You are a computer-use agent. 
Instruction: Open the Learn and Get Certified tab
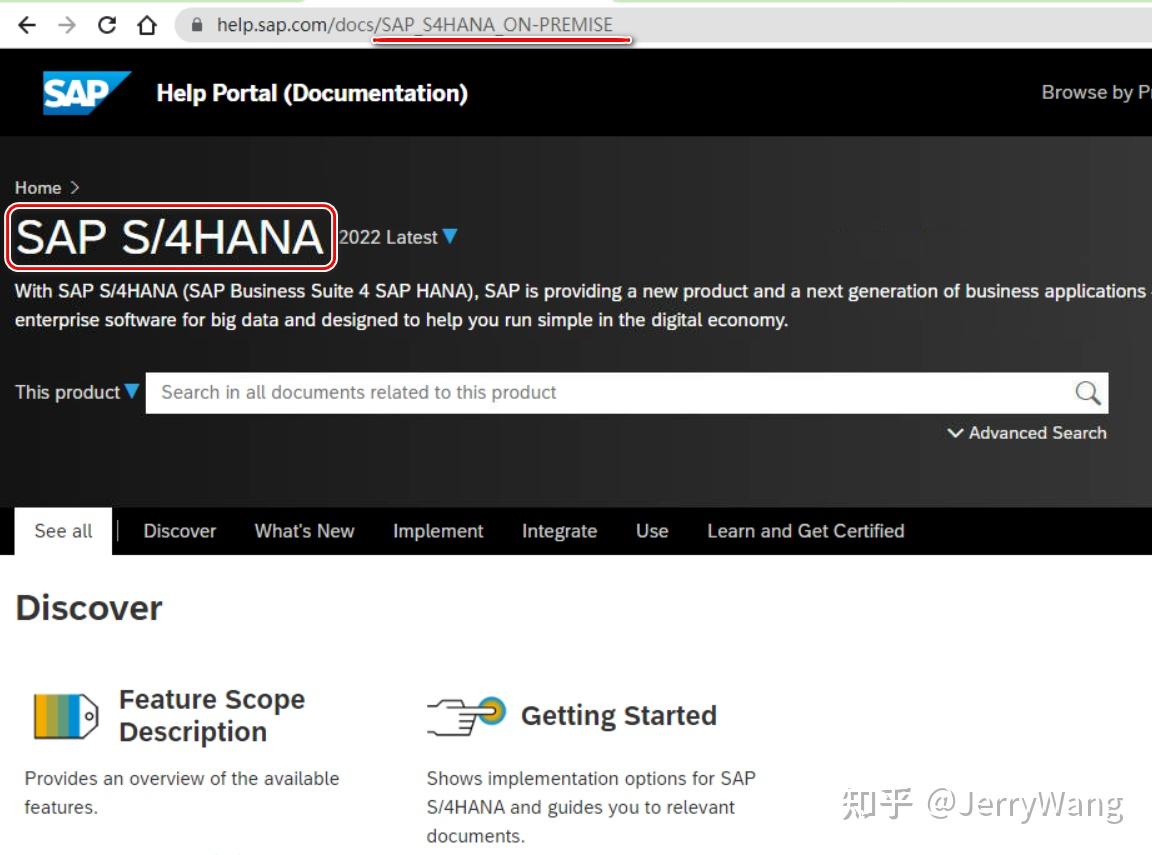[805, 531]
